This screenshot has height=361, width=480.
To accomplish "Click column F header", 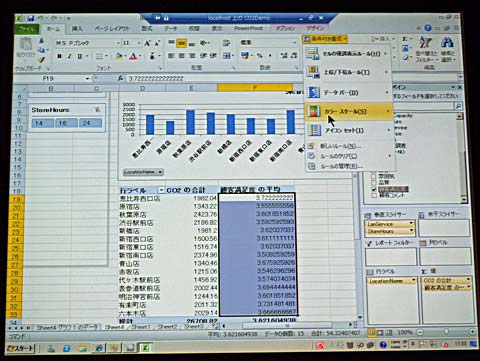I will tap(255, 88).
